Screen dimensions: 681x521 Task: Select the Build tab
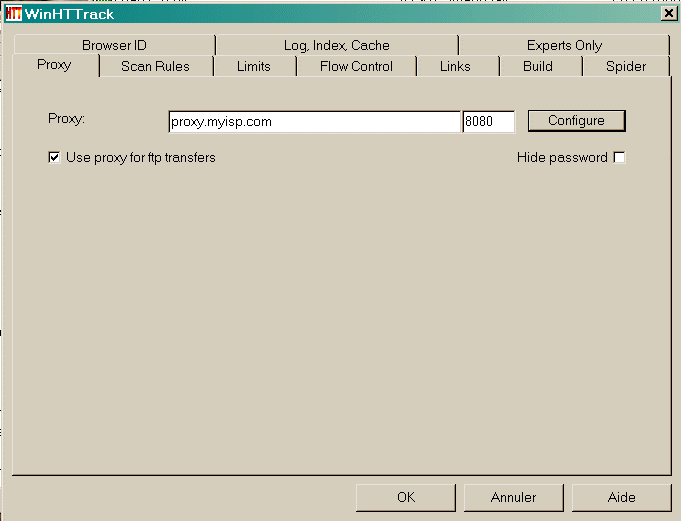[538, 66]
